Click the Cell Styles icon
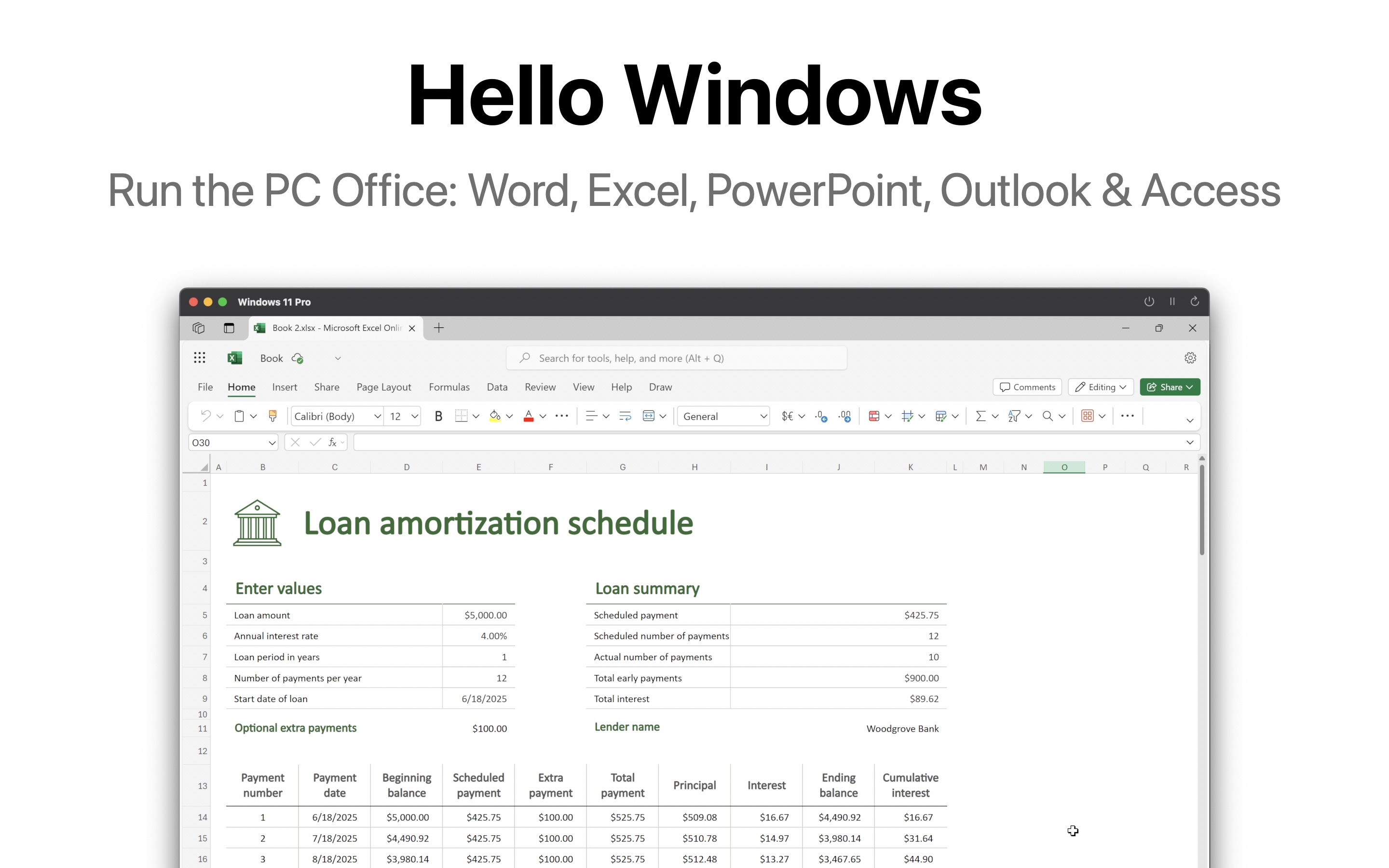Screen dimensions: 1389x868 coord(908,416)
